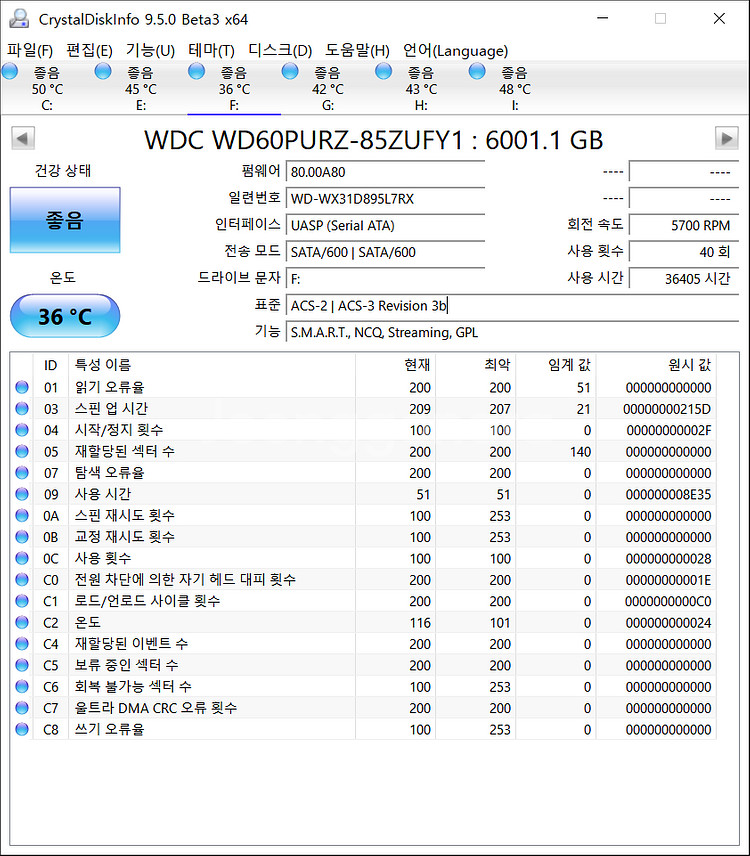Click status dot for 05 재할당된 섹터 수
750x856 pixels.
[x=22, y=451]
